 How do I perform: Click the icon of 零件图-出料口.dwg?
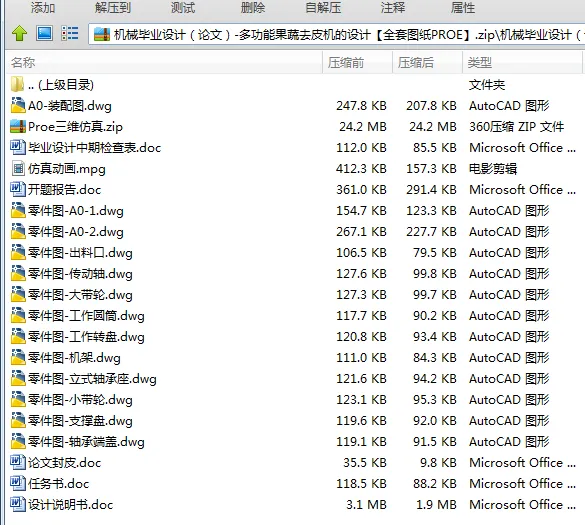click(x=18, y=252)
